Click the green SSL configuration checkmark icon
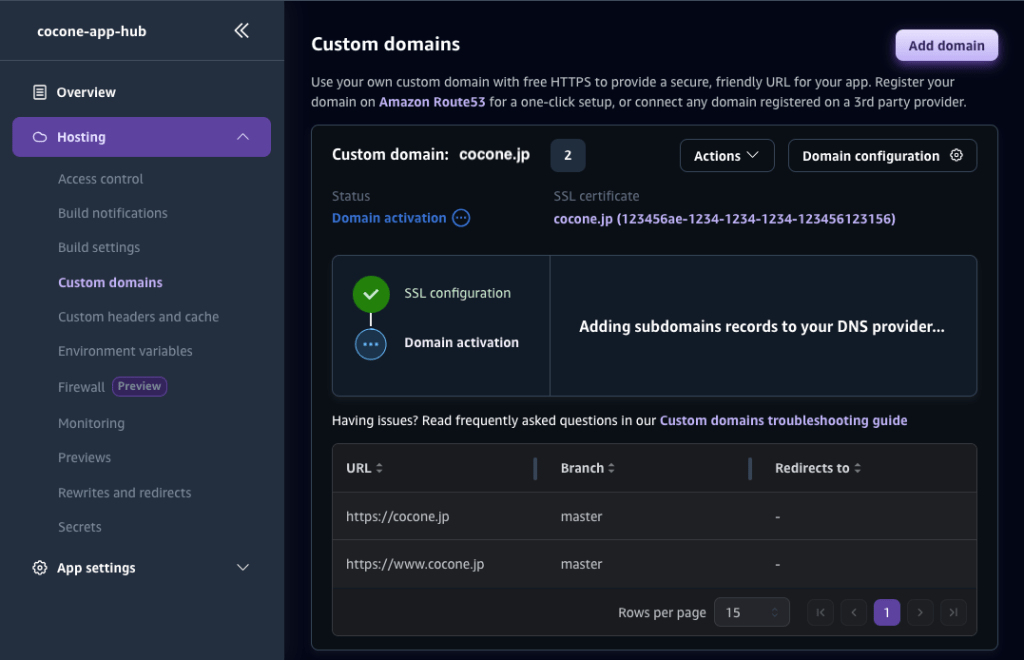1024x660 pixels. point(371,294)
